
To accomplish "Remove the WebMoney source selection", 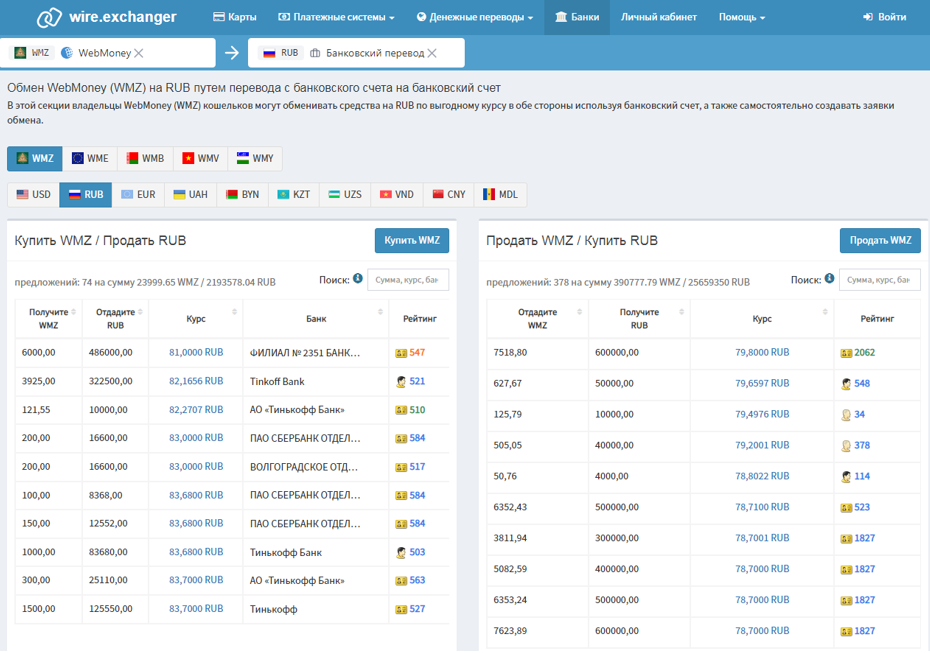I will 139,53.
